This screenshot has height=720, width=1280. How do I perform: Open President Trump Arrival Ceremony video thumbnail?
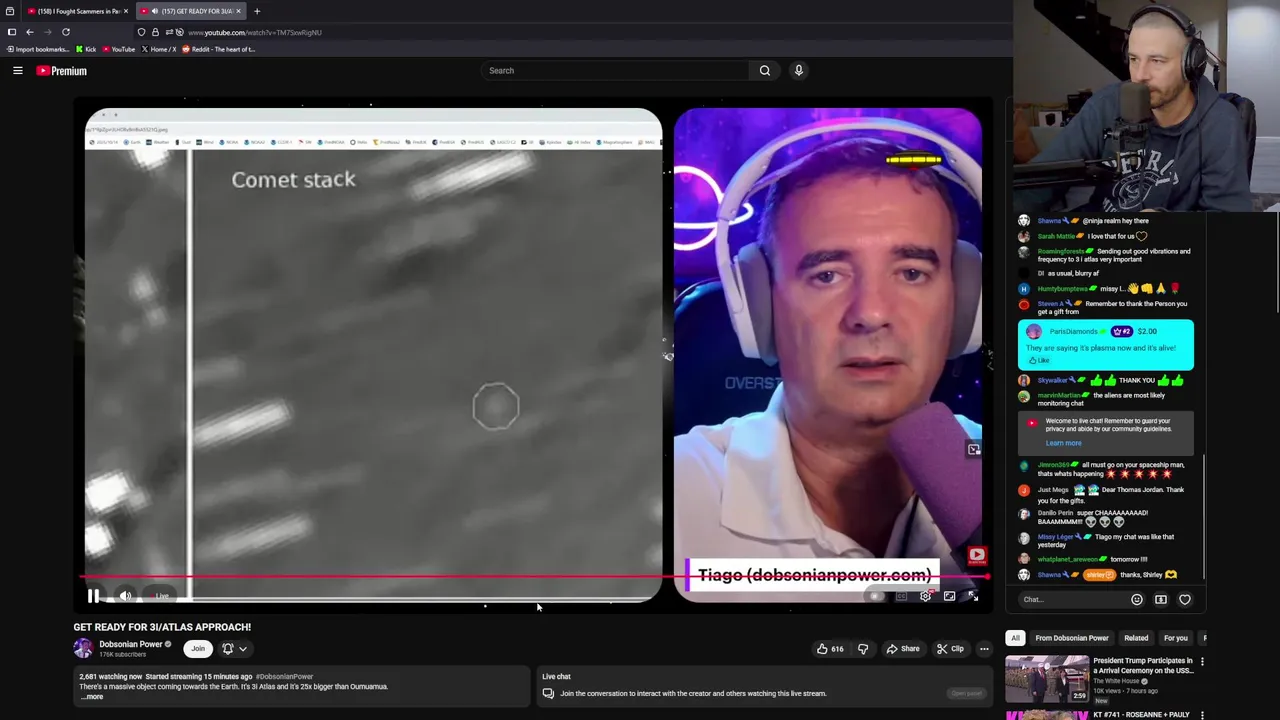(x=1047, y=678)
